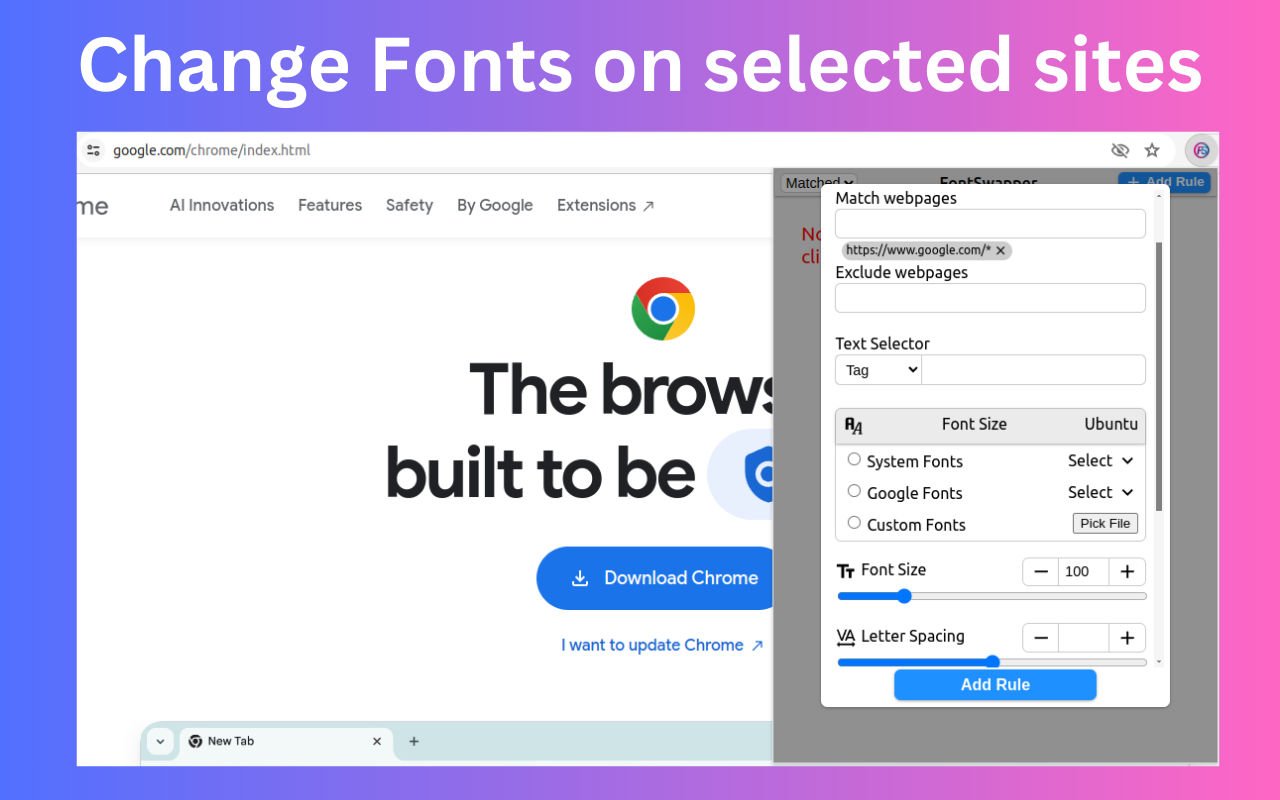Screen dimensions: 1280x800
Task: Click the Letter Spacing VA icon
Action: pyautogui.click(x=846, y=637)
